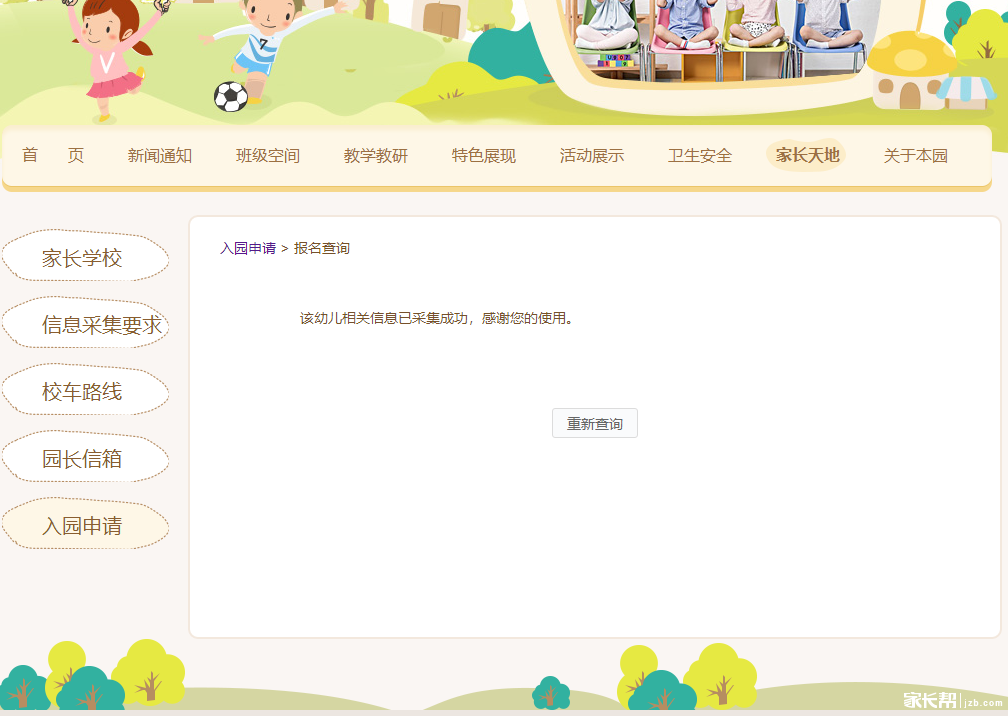Select the highlighted 家长天地 tab

coord(806,155)
